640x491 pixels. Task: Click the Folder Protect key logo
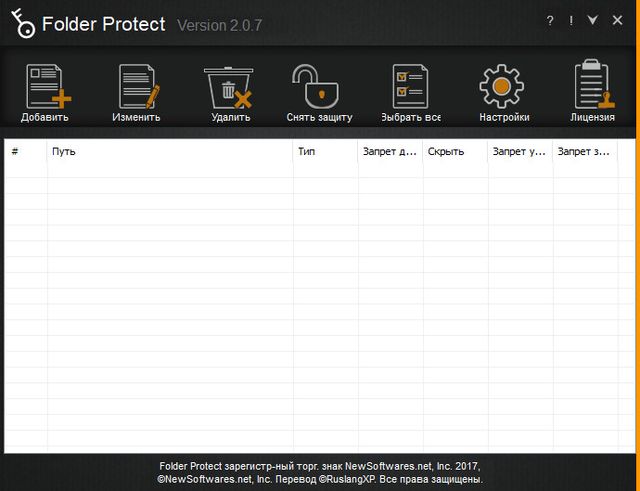pyautogui.click(x=23, y=24)
